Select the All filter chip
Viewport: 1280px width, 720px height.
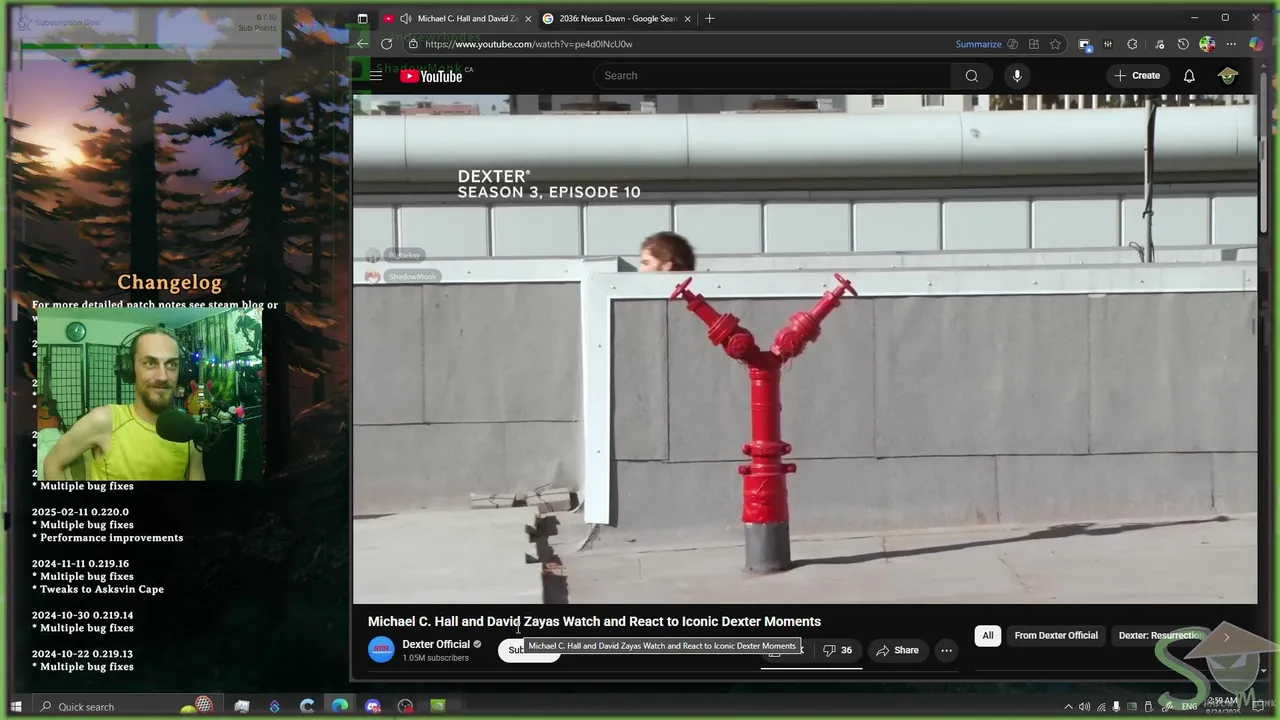[987, 635]
